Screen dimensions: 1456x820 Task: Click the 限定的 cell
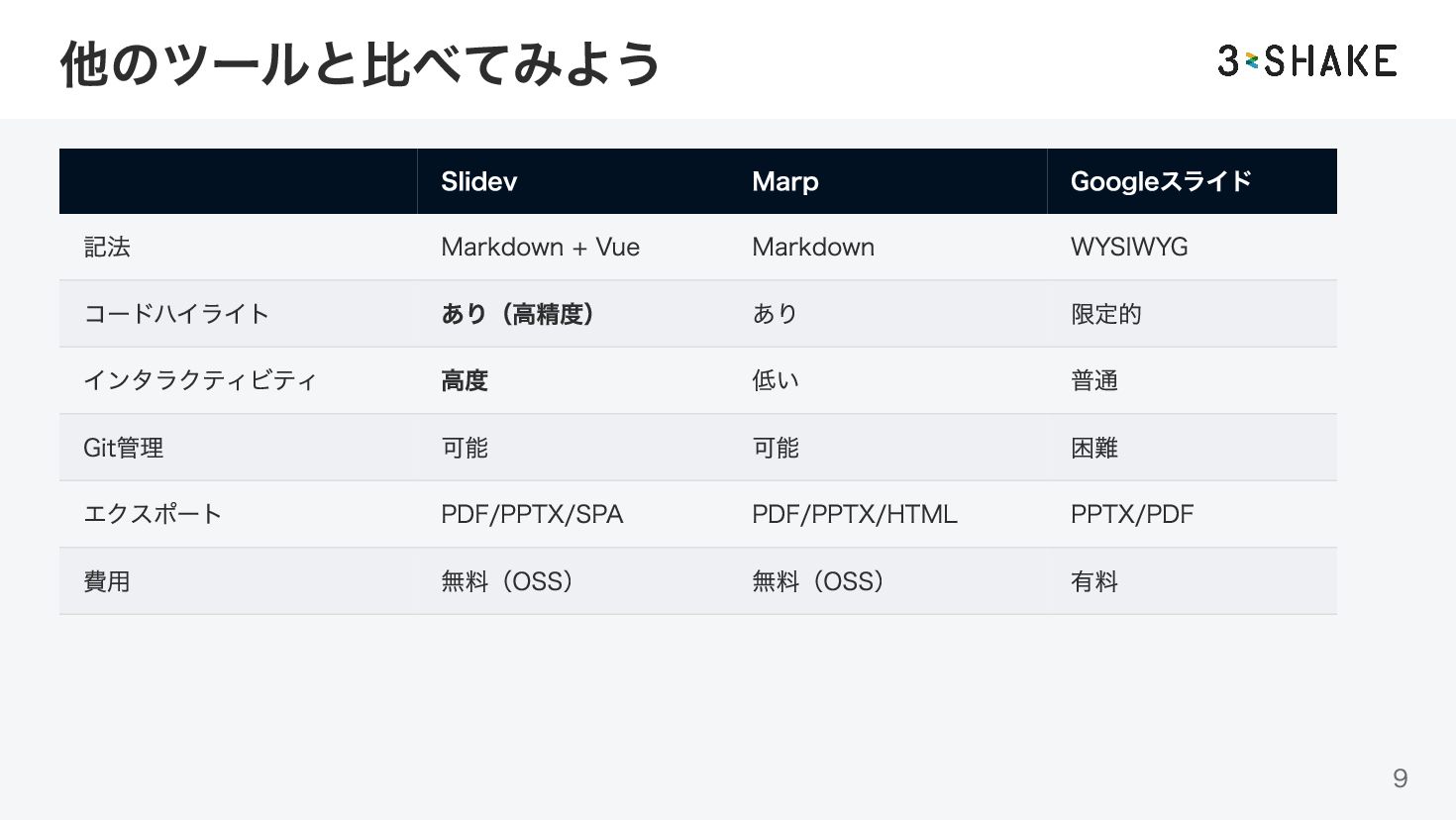click(x=1106, y=314)
